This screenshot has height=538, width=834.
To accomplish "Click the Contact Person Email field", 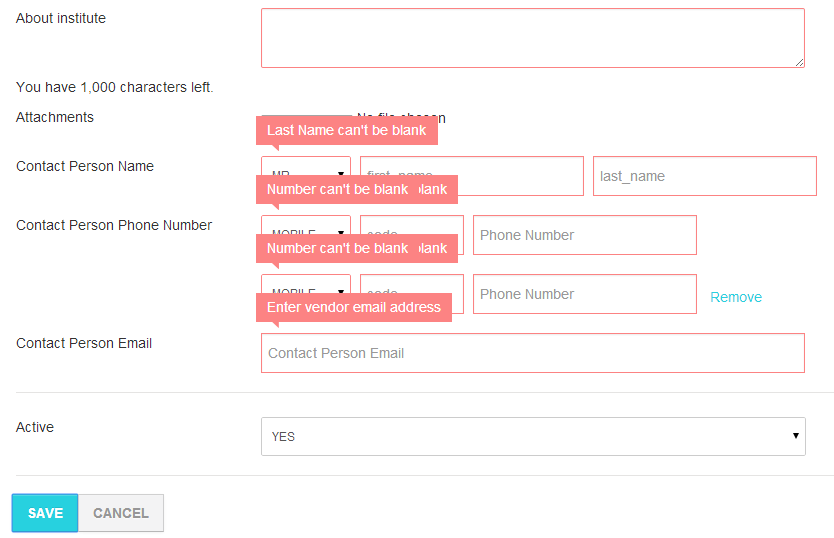I will click(x=532, y=353).
